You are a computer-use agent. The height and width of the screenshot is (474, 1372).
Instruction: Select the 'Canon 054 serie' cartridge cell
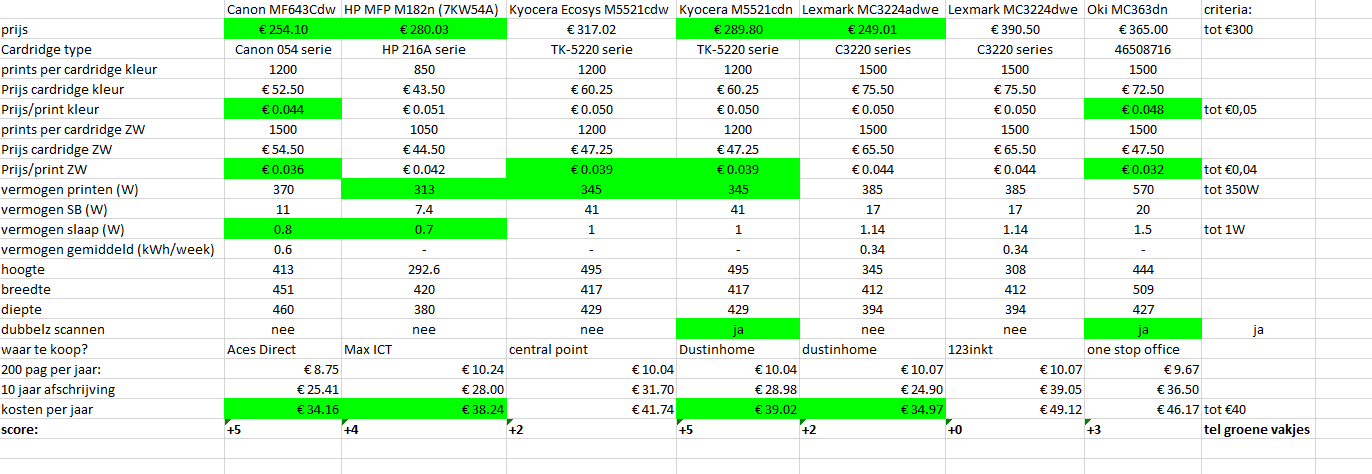282,50
